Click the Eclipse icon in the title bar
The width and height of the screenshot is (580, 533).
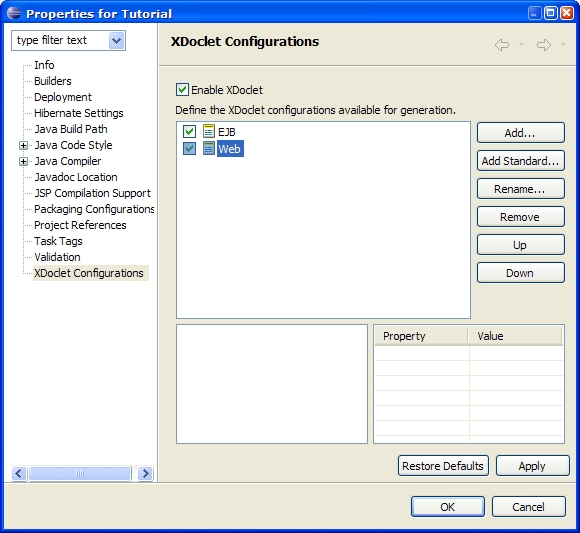14,13
